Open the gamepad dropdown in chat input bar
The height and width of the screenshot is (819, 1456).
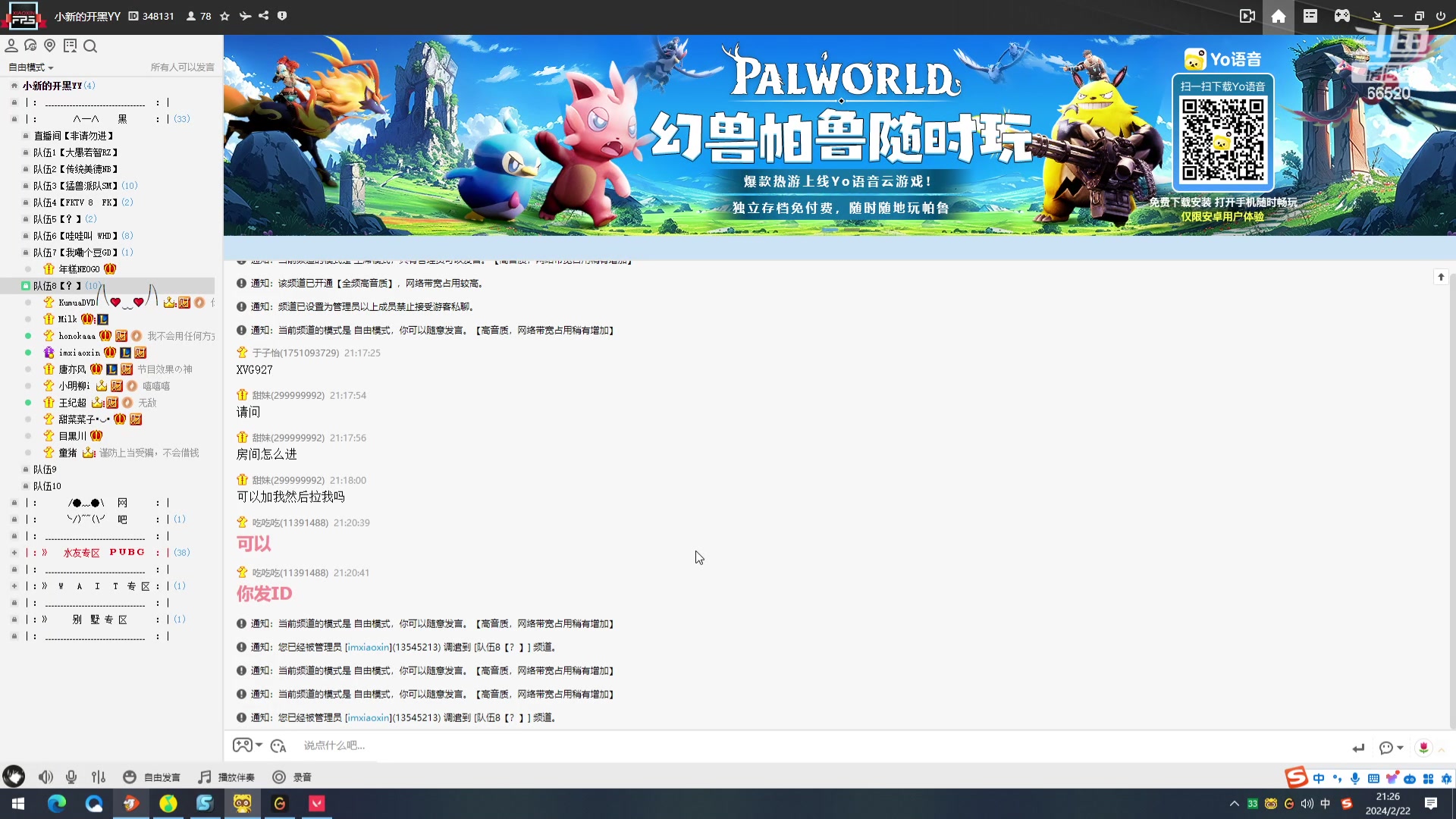click(x=247, y=745)
